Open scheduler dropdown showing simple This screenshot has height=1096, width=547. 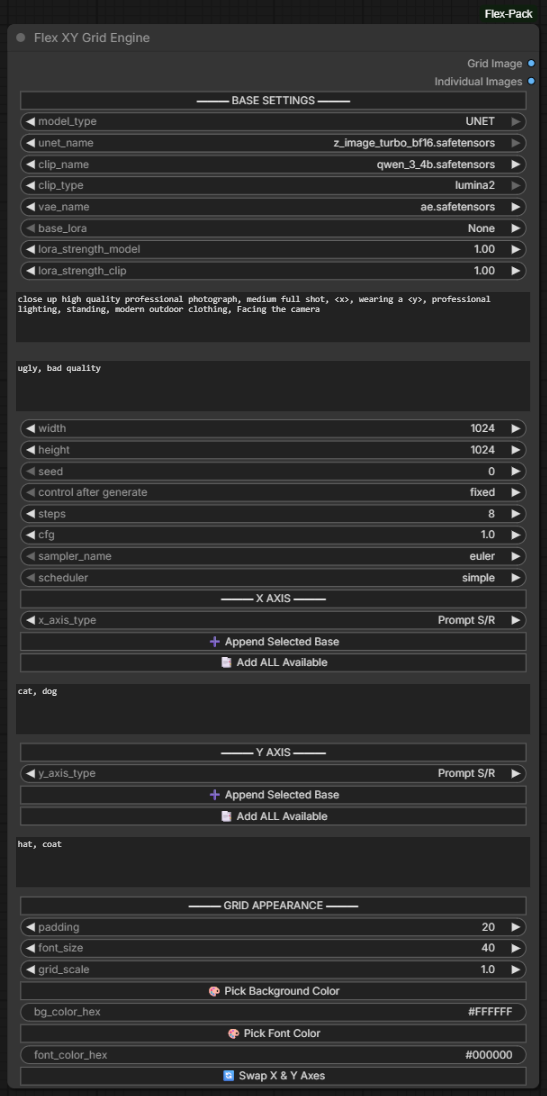click(273, 577)
